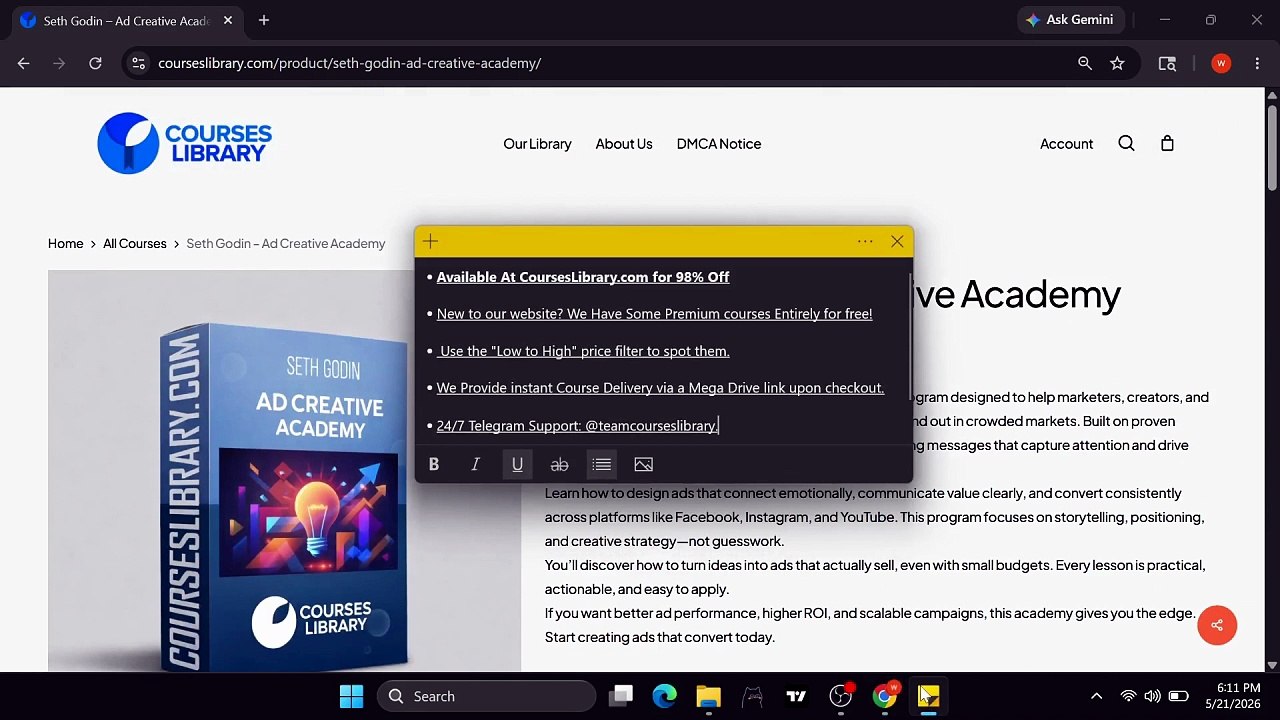This screenshot has width=1280, height=720.
Task: Reload the current page
Action: coord(95,63)
